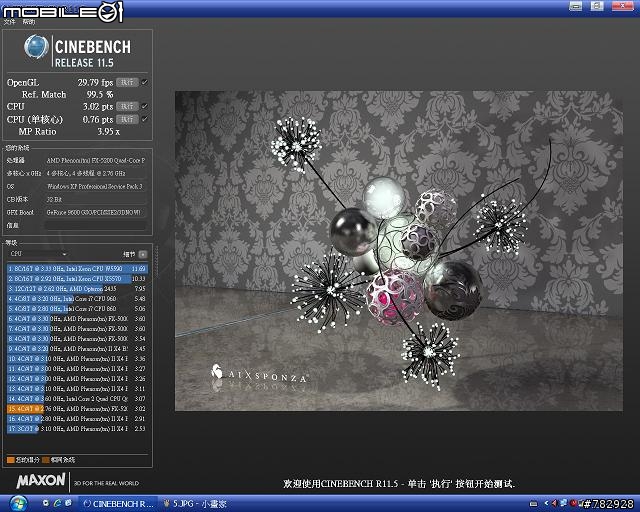
Task: Open the Help menu
Action: [x=29, y=22]
